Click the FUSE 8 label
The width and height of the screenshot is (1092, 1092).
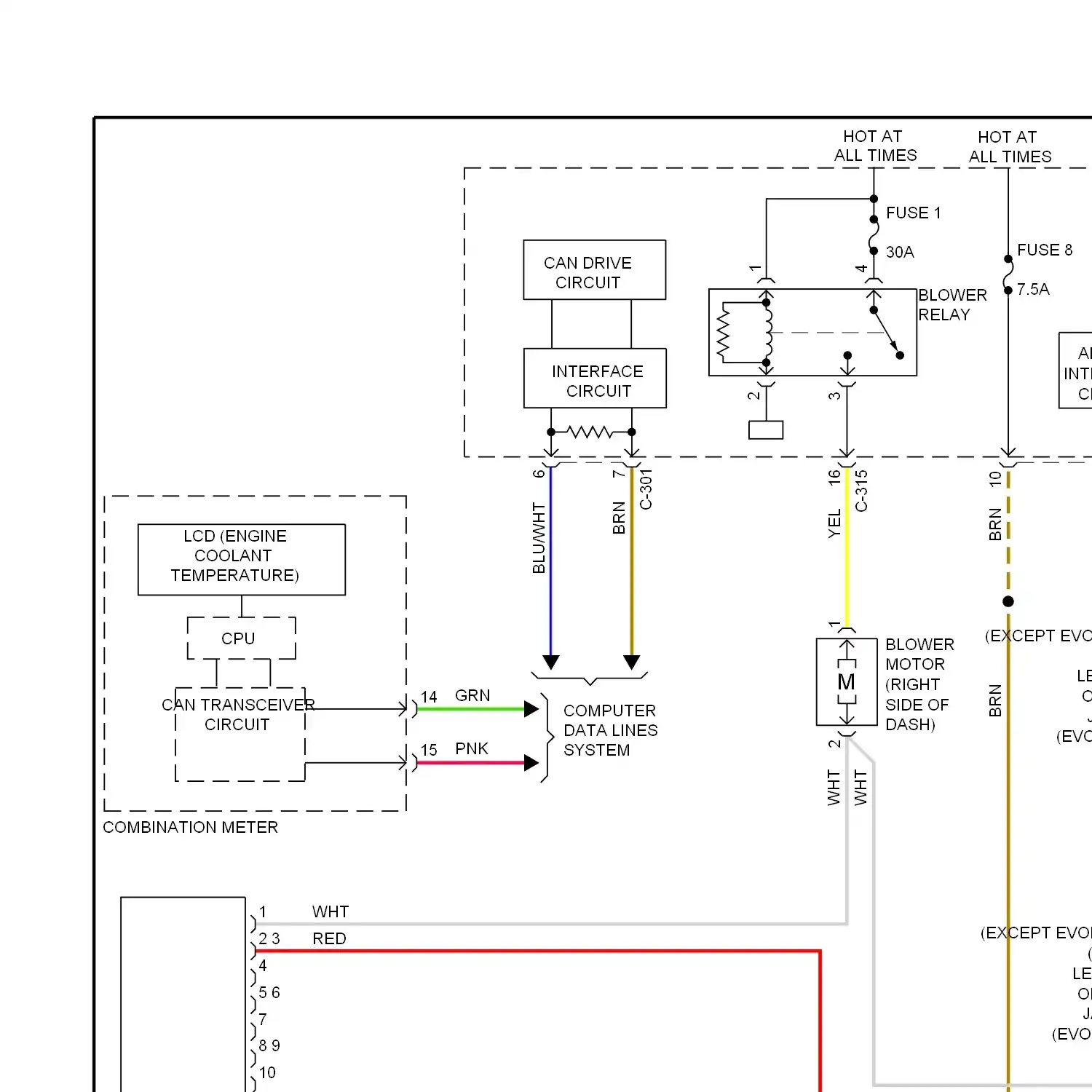click(1045, 250)
